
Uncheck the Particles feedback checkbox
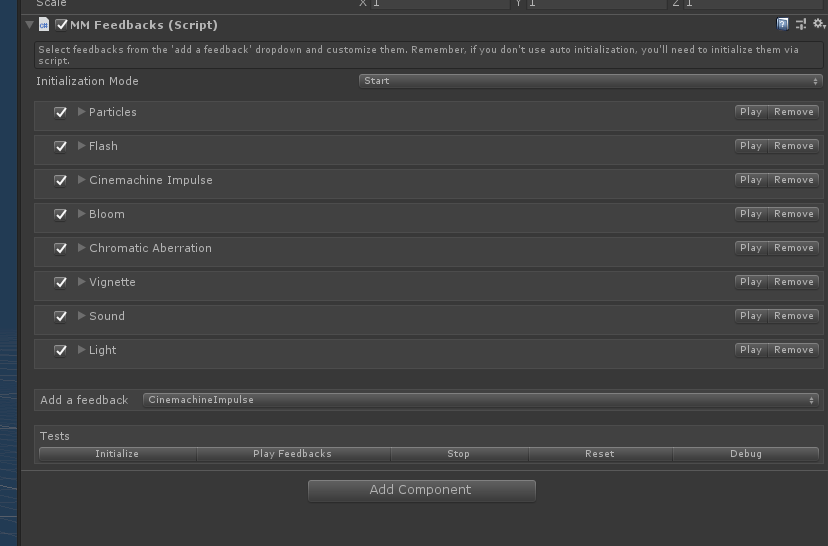click(x=61, y=113)
